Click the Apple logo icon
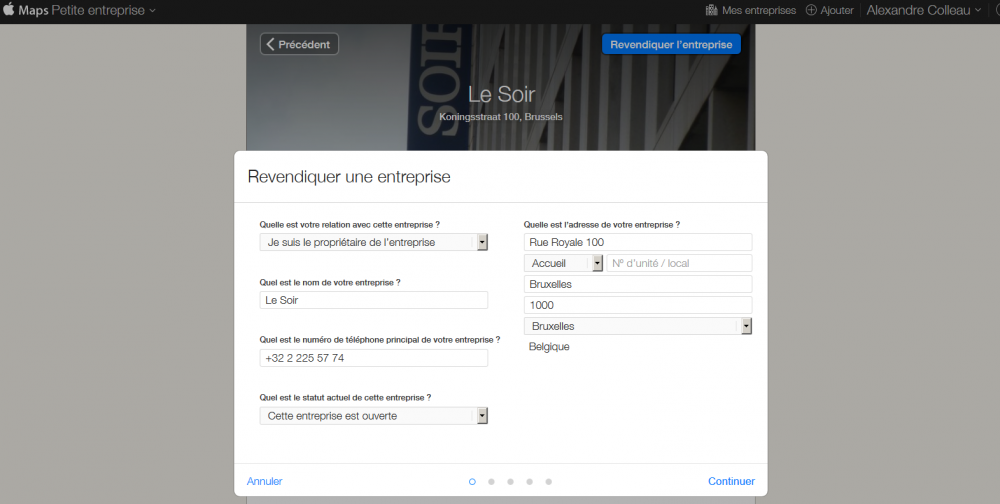 (x=8, y=9)
